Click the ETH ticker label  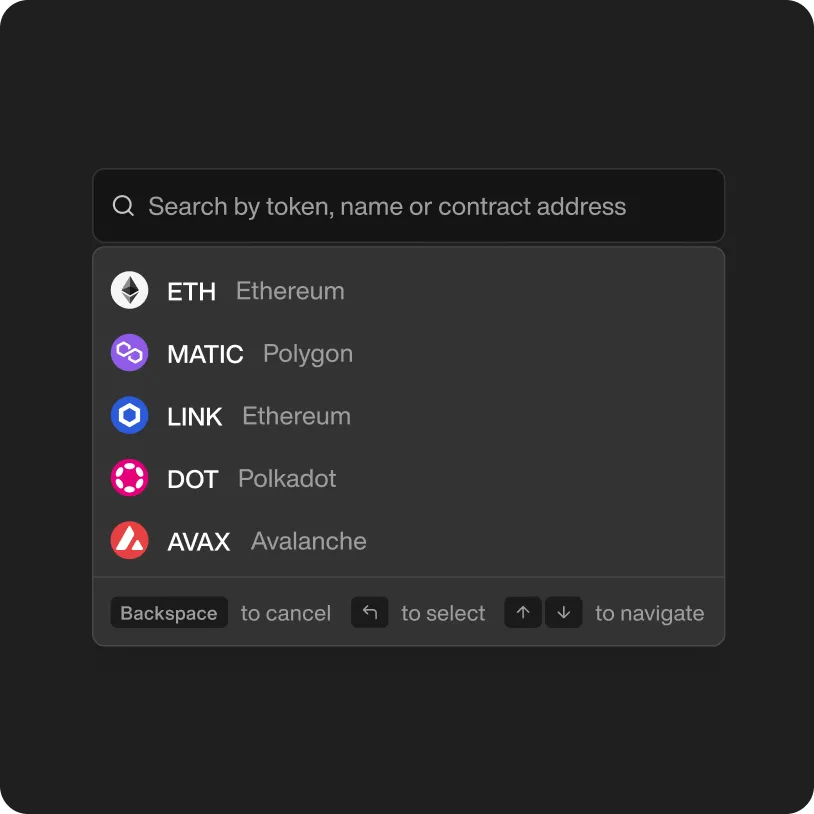click(x=192, y=291)
